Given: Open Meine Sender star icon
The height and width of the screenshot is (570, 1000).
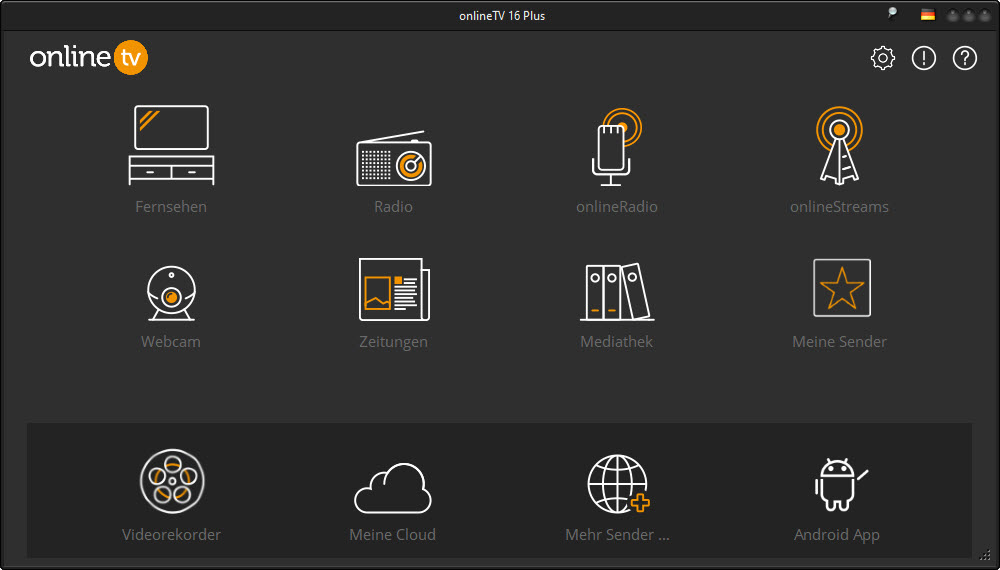Looking at the screenshot, I should coord(842,288).
